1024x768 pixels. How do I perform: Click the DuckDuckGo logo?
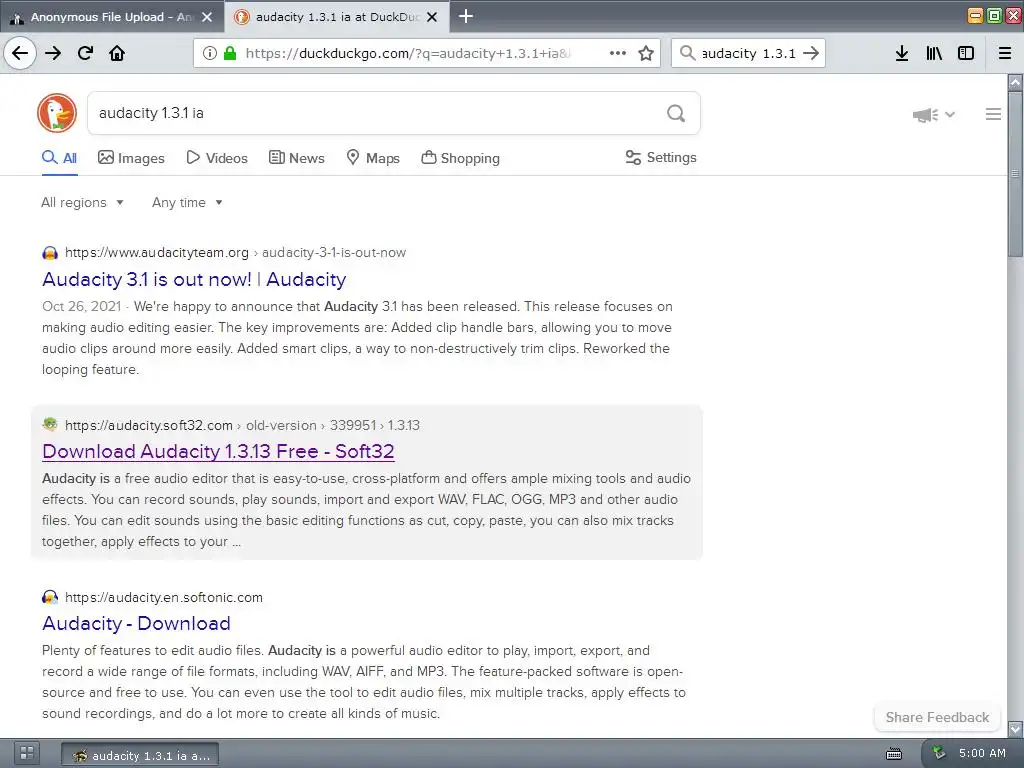tap(57, 113)
